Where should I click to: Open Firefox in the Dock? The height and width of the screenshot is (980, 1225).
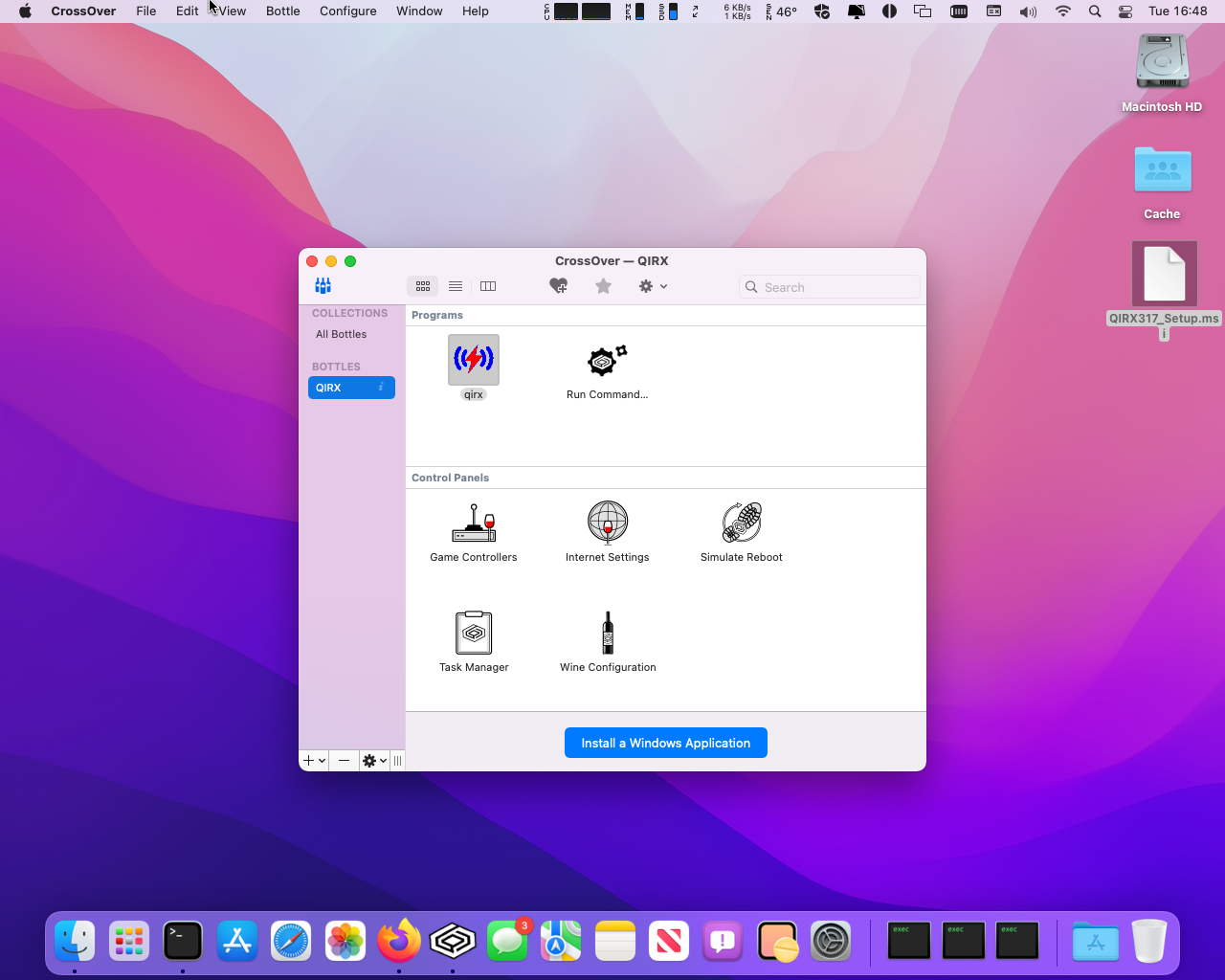point(399,942)
